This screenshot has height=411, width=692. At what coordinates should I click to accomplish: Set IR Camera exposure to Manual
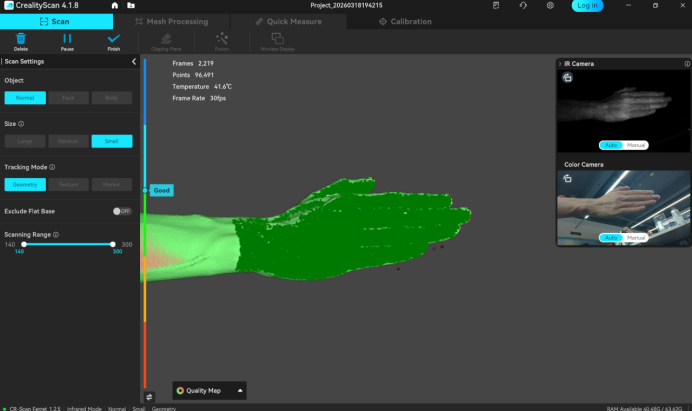click(x=636, y=145)
